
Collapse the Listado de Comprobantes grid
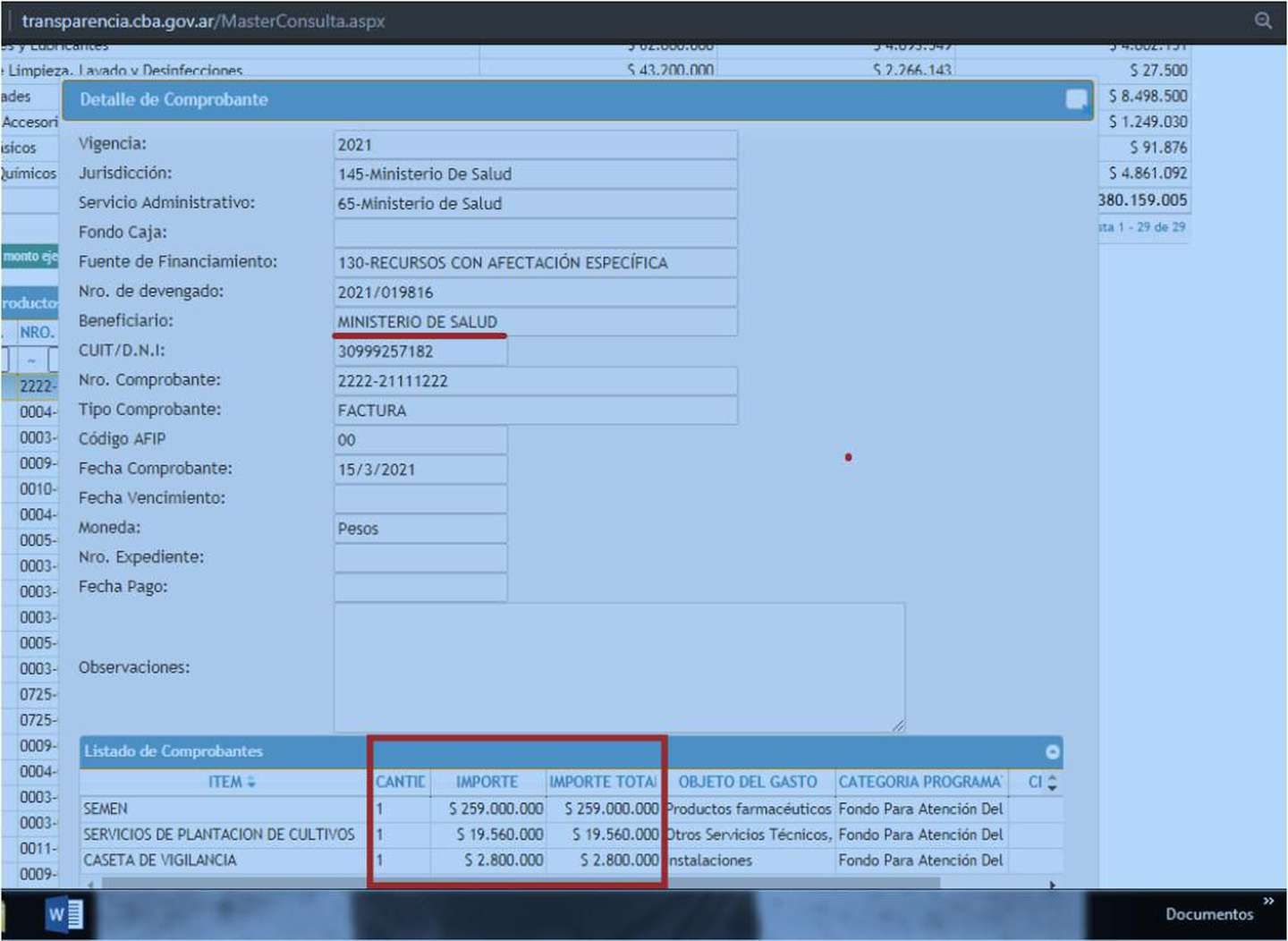tap(1052, 752)
